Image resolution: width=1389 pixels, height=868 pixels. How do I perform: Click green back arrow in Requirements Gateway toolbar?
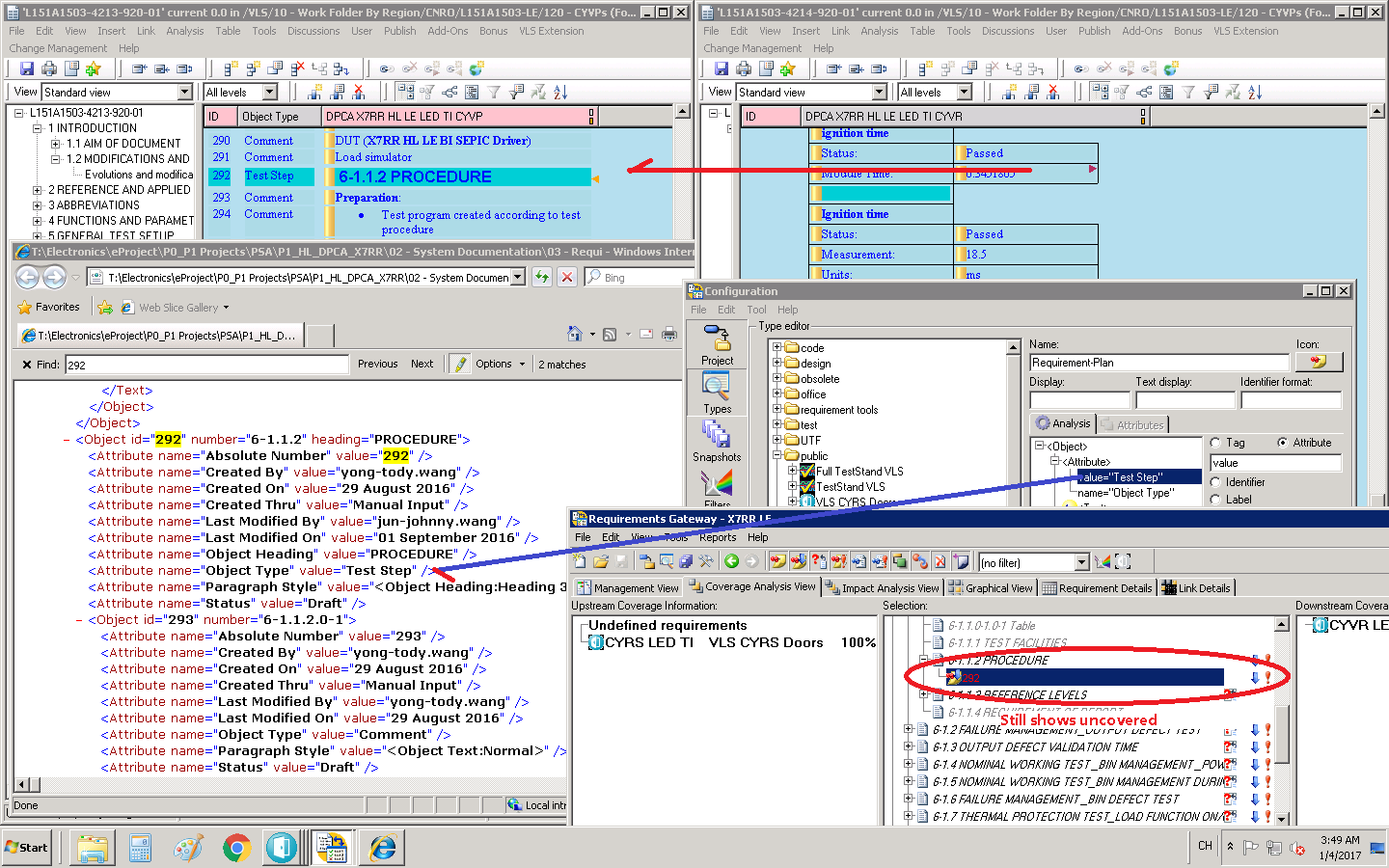(731, 561)
